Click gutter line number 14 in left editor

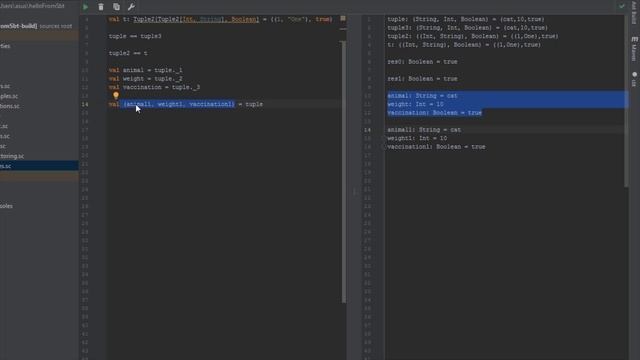(x=84, y=104)
